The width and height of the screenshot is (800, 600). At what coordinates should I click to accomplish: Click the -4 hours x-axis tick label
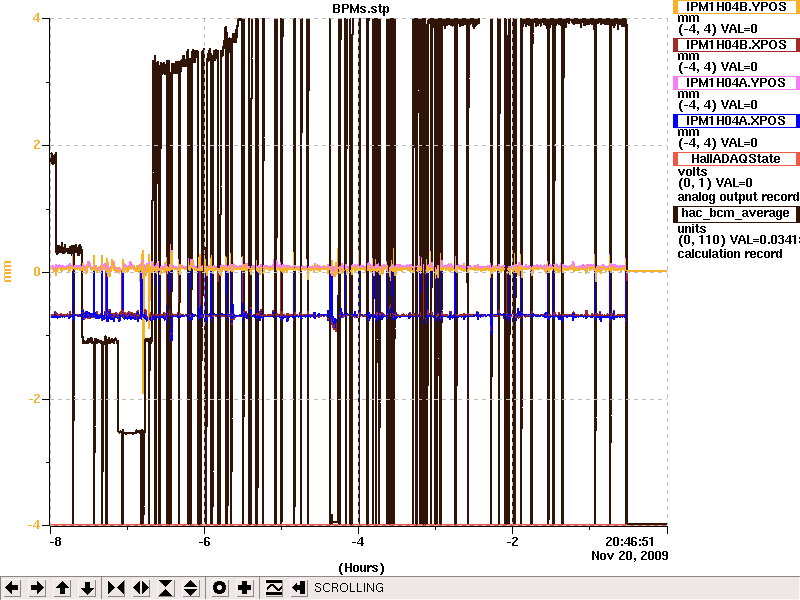tap(358, 542)
